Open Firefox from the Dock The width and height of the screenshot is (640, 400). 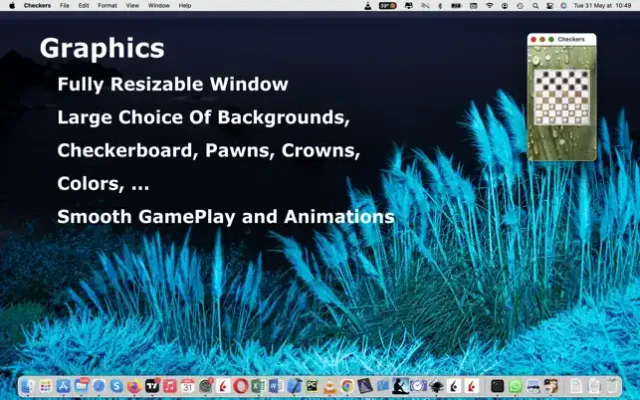click(134, 386)
